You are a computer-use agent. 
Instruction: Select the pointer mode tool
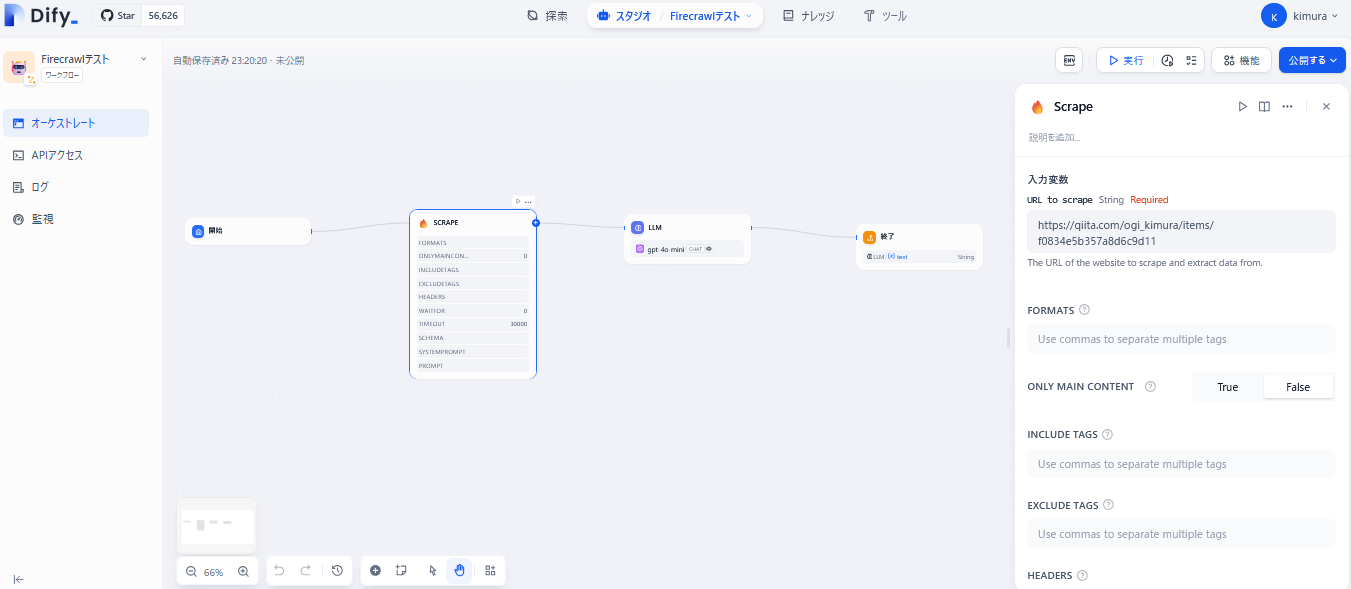433,571
